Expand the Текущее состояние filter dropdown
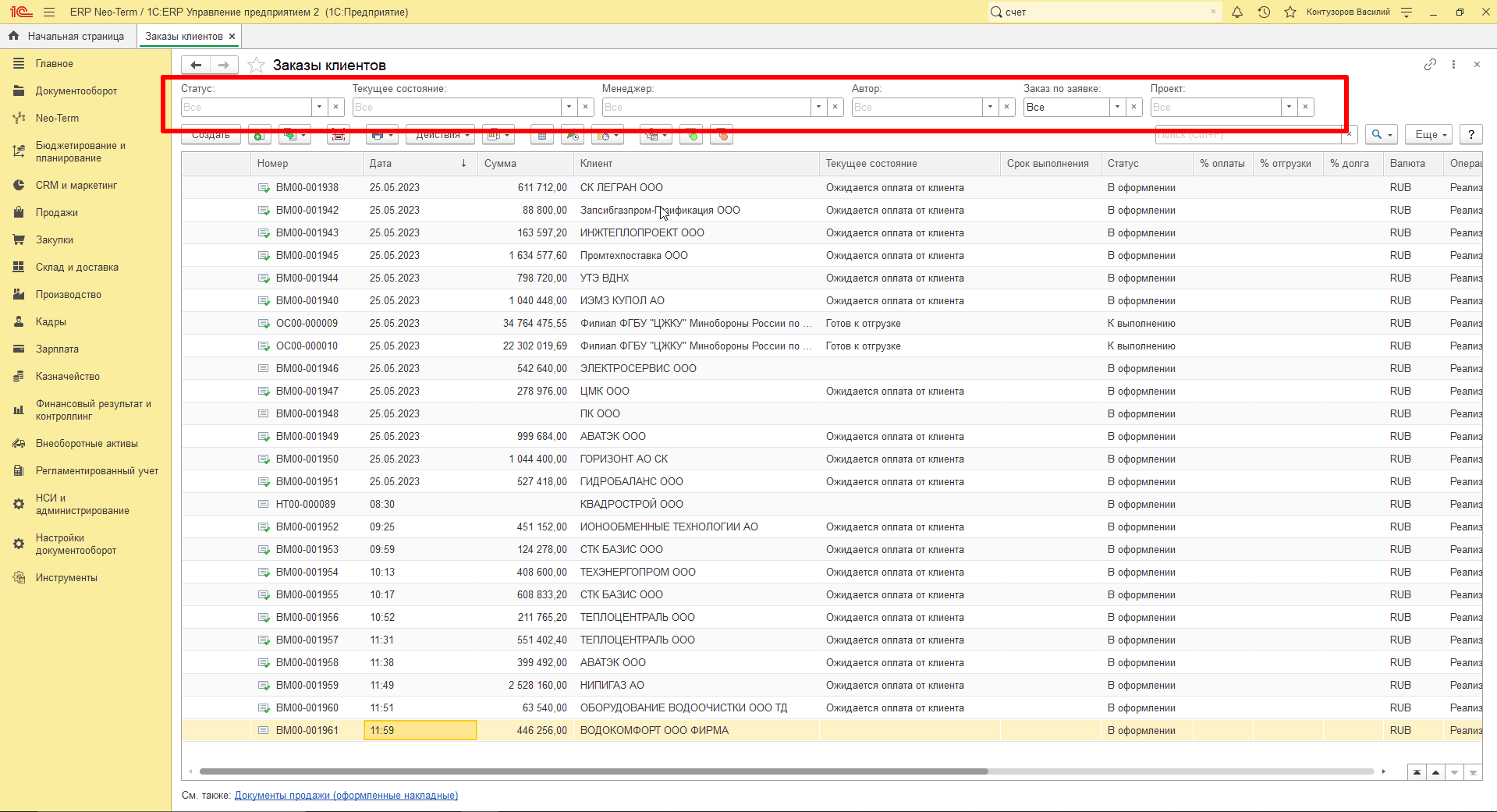The image size is (1497, 812). [x=569, y=107]
